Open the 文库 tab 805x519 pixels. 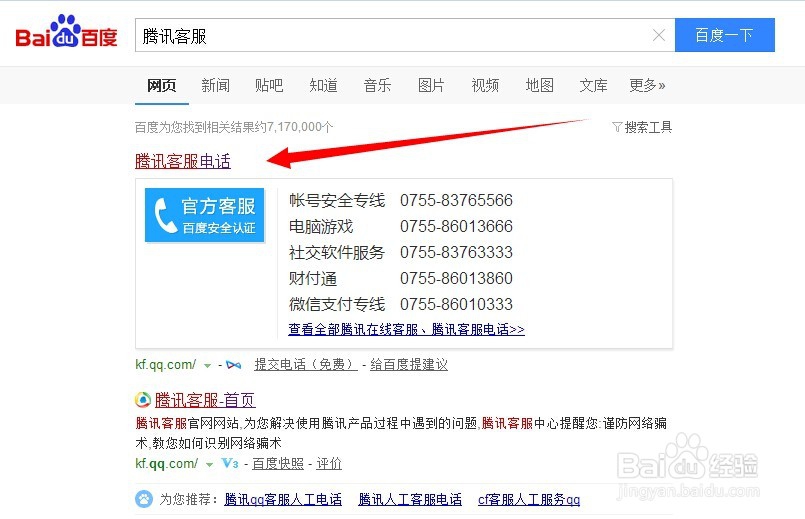point(593,85)
